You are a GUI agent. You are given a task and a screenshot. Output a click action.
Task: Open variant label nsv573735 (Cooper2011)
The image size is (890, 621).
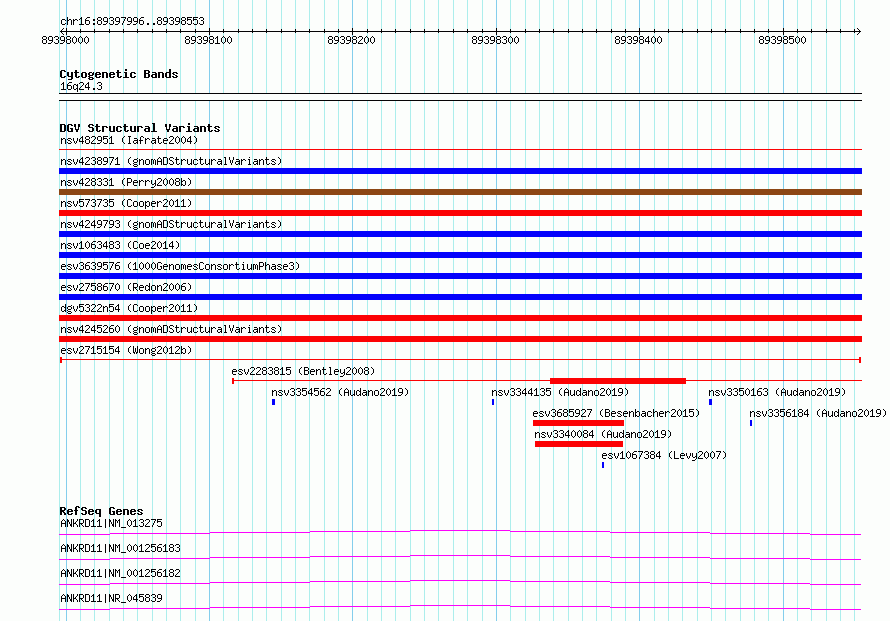click(126, 203)
